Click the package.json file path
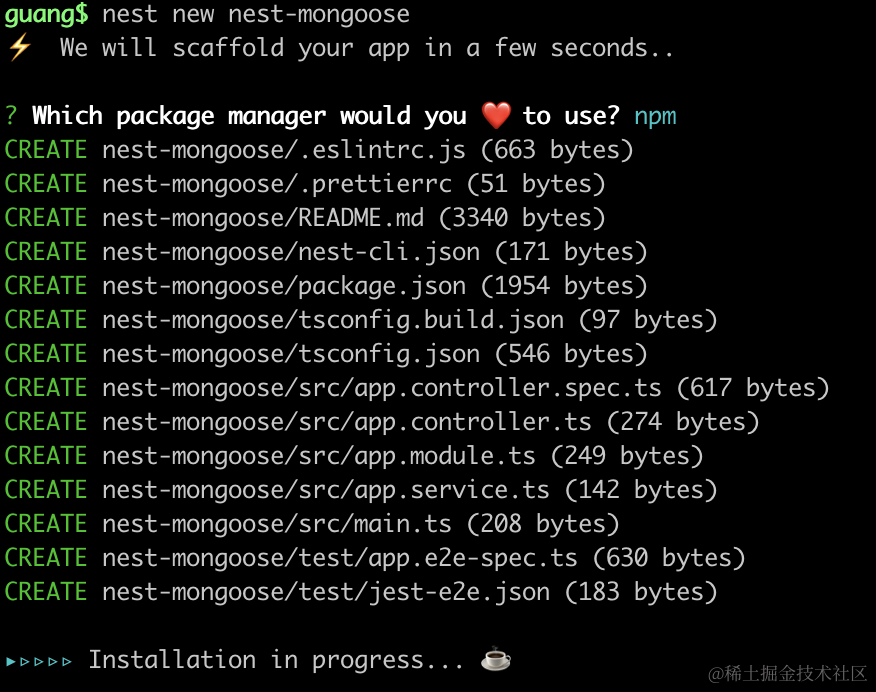This screenshot has height=692, width=876. pos(284,286)
